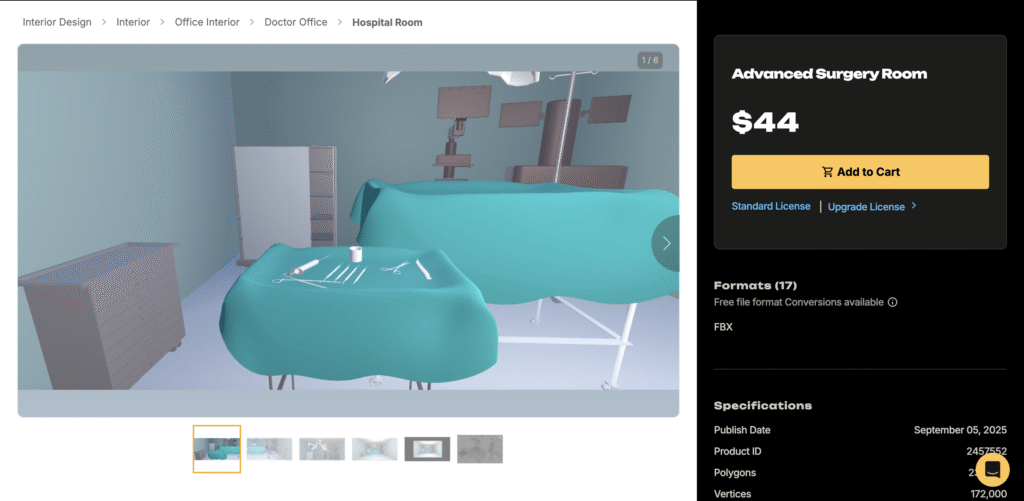Viewport: 1024px width, 501px height.
Task: Open the fifth dark-framed thumbnail
Action: pyautogui.click(x=427, y=449)
